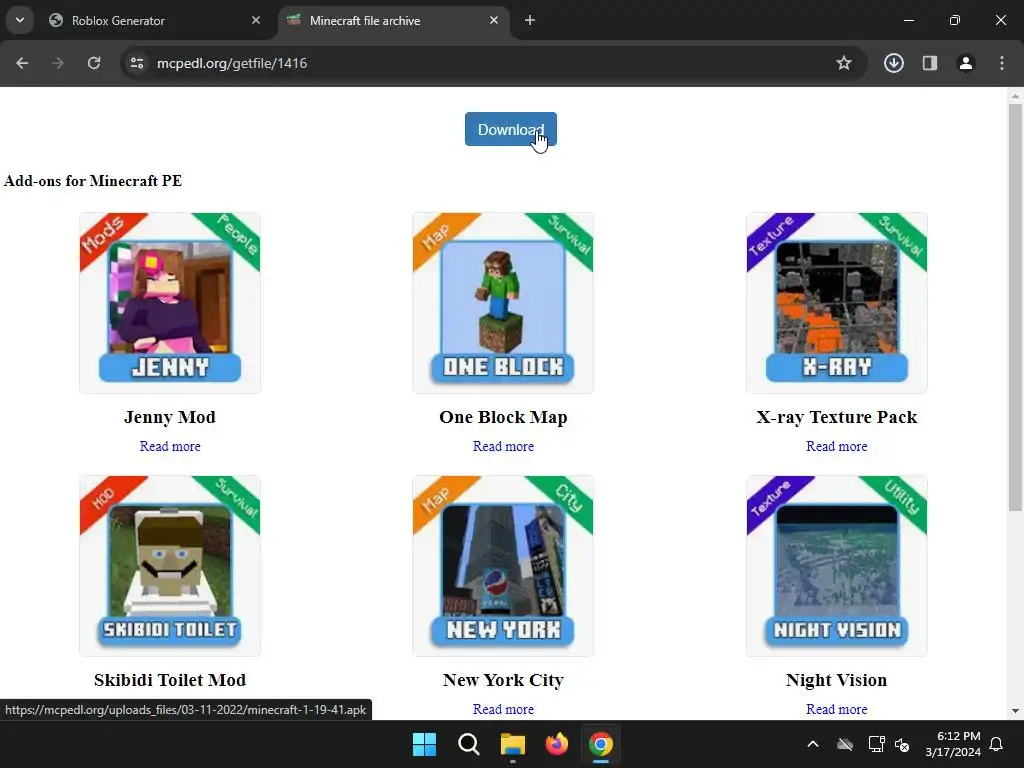The width and height of the screenshot is (1024, 768).
Task: Open site information icon in address bar
Action: click(x=137, y=63)
